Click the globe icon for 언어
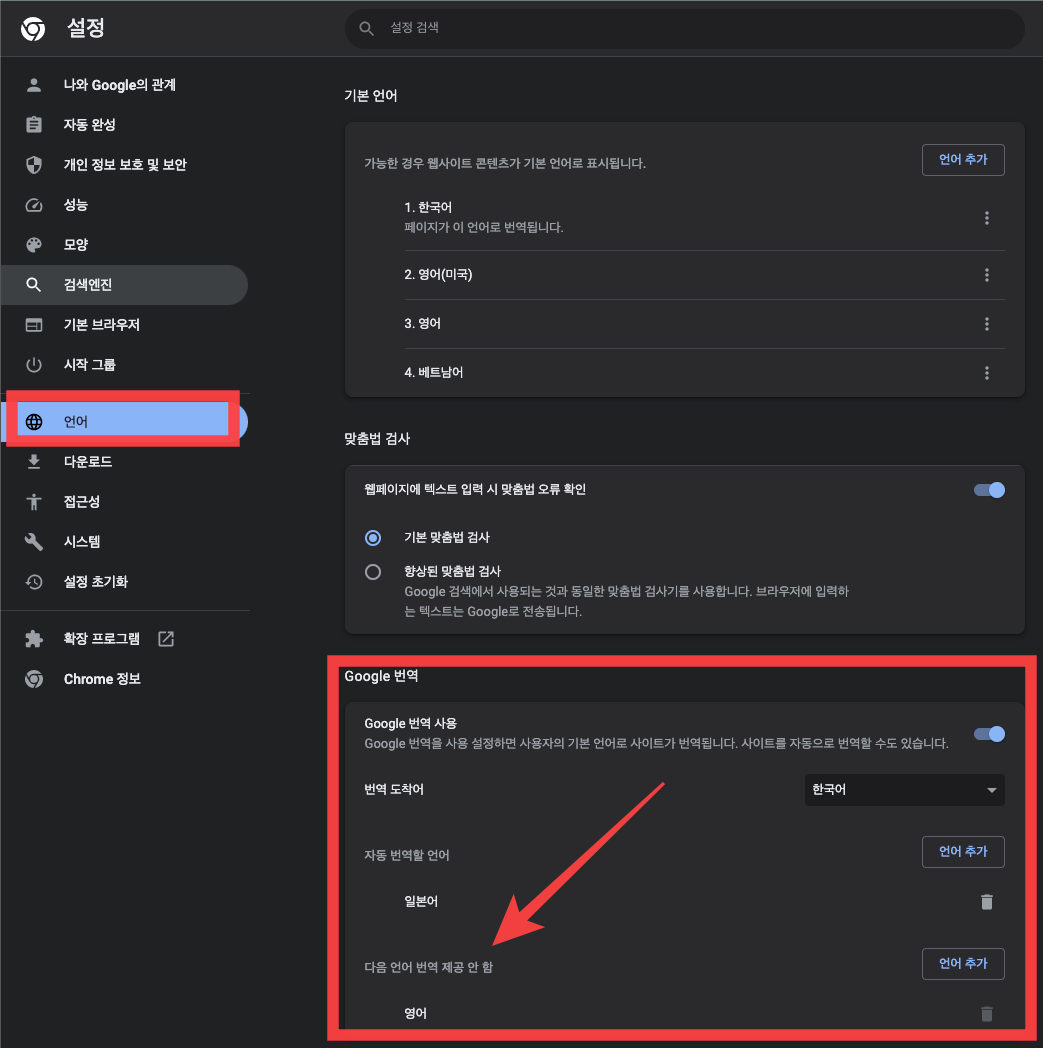1043x1048 pixels. (33, 422)
